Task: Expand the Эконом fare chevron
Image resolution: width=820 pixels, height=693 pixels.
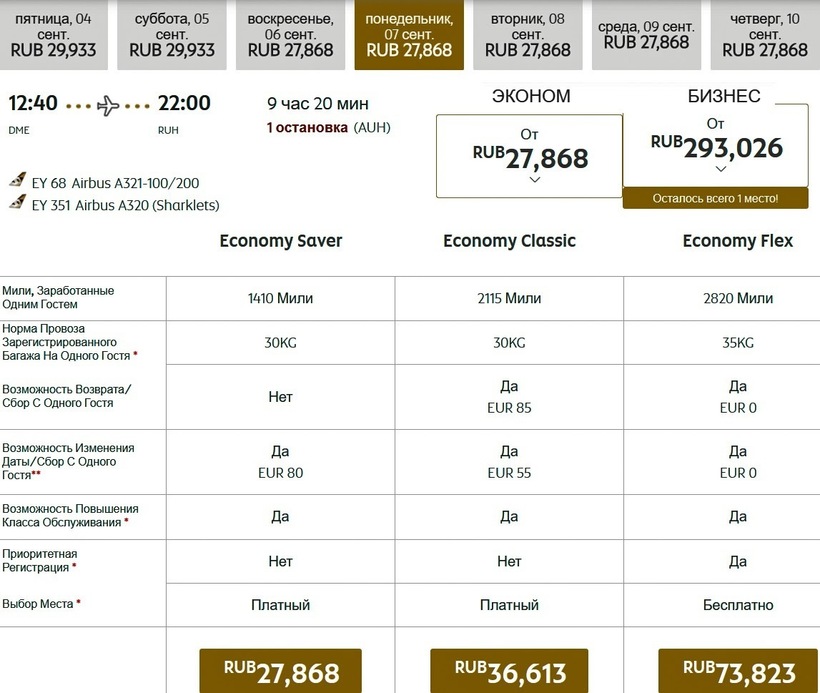Action: coord(534,180)
